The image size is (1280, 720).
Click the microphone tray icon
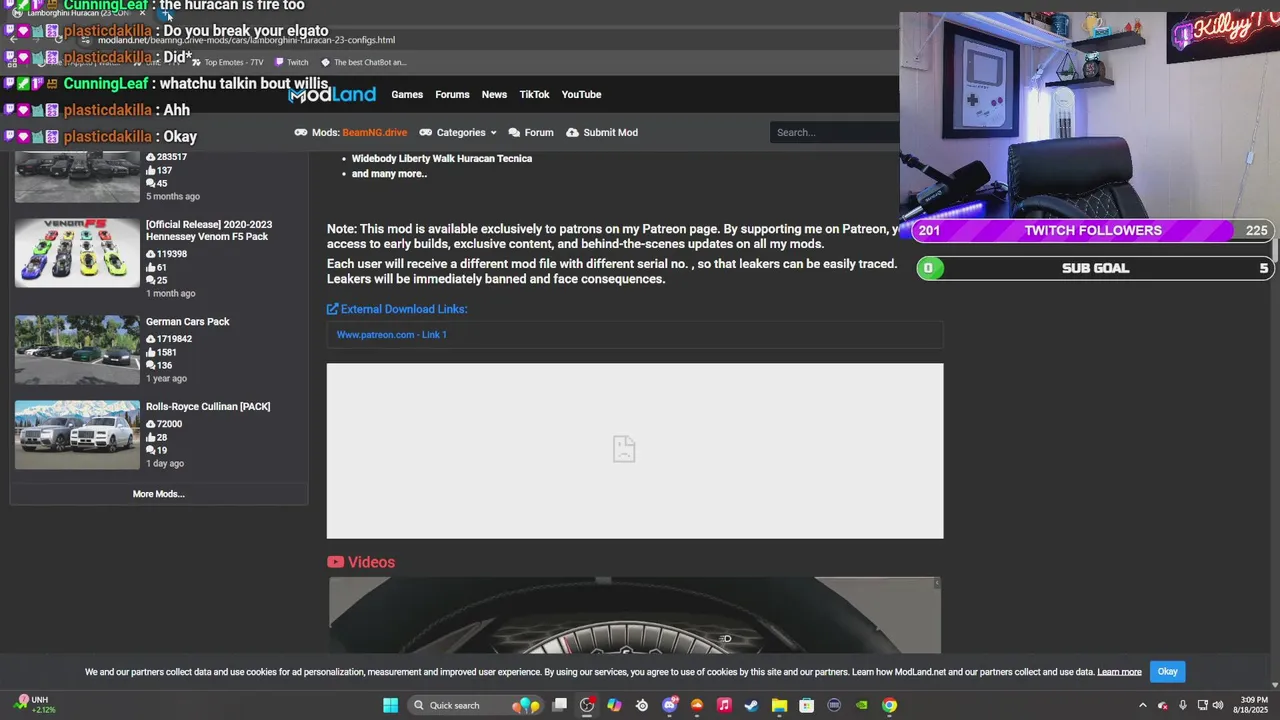point(1183,705)
